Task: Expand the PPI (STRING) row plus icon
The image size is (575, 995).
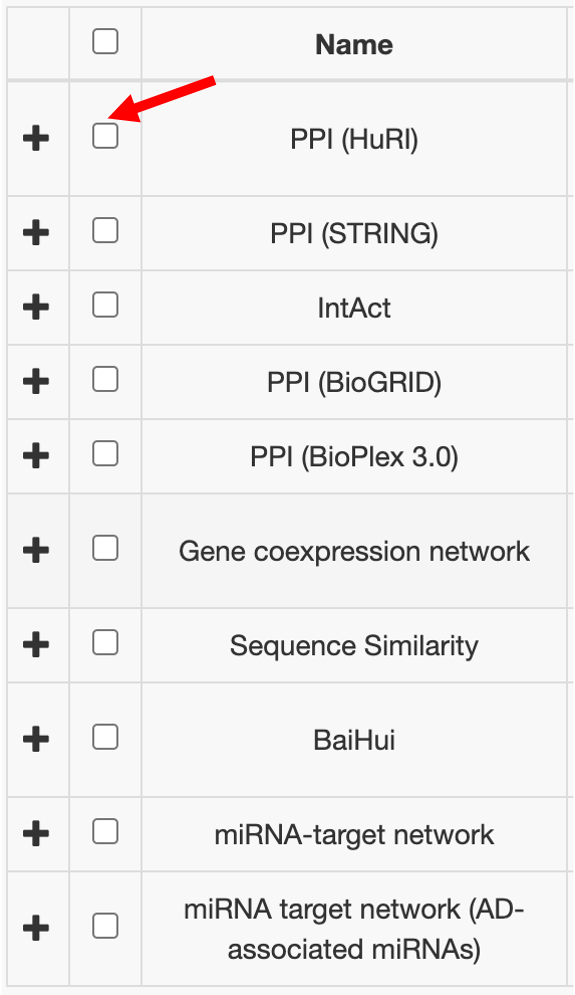Action: (36, 232)
